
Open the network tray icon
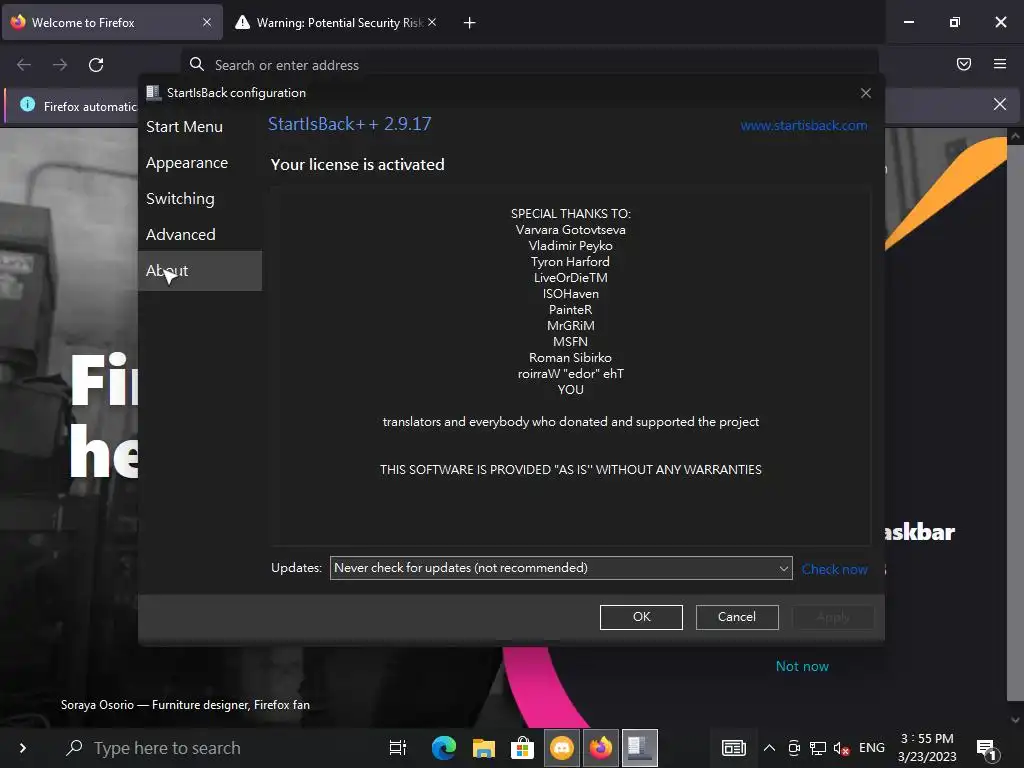(818, 748)
